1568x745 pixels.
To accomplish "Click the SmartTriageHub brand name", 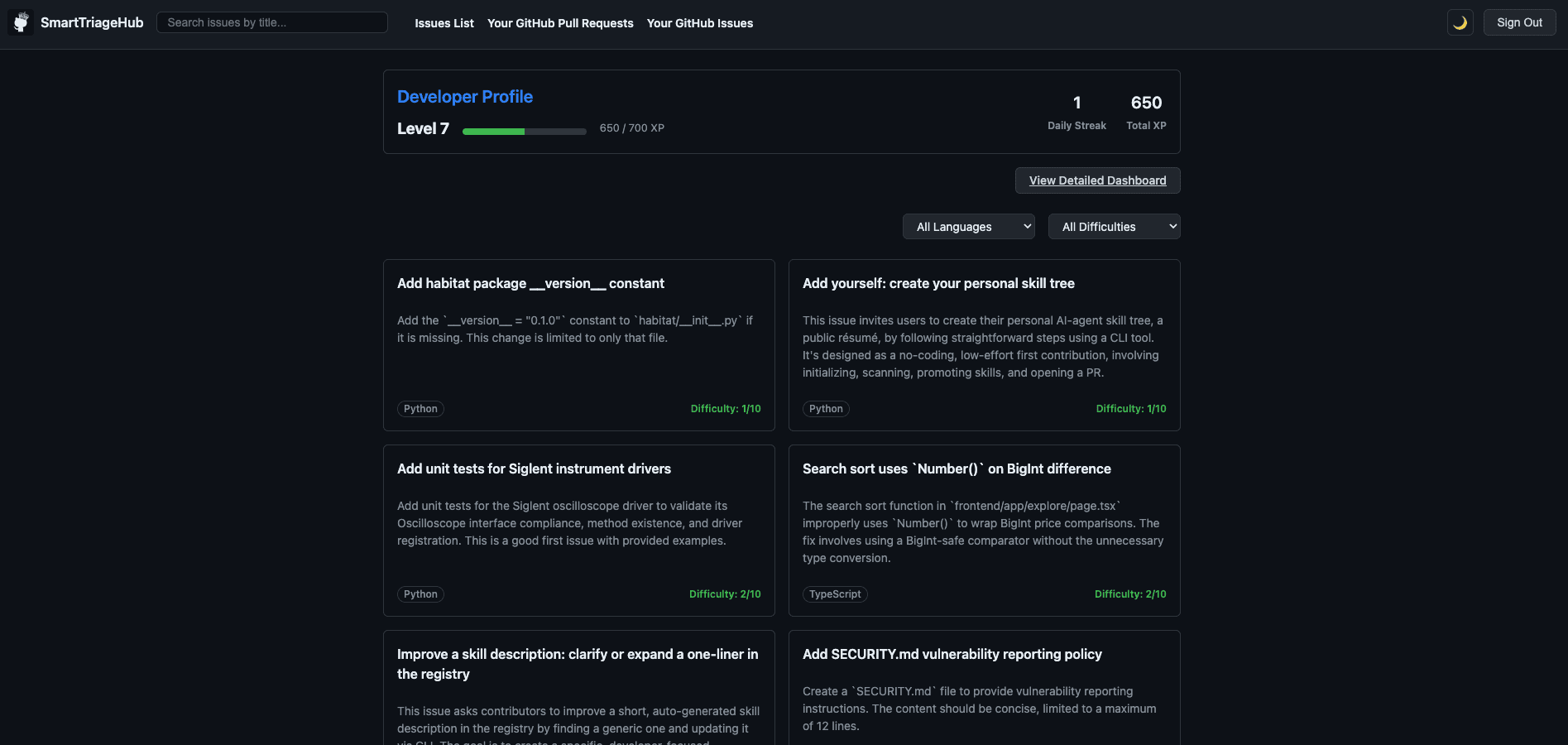I will (x=92, y=22).
